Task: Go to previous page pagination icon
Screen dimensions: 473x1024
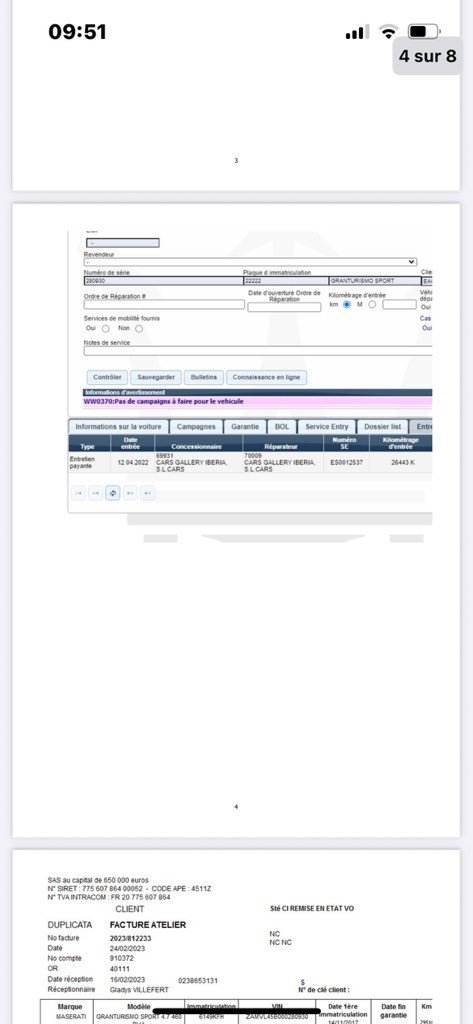Action: click(x=95, y=494)
